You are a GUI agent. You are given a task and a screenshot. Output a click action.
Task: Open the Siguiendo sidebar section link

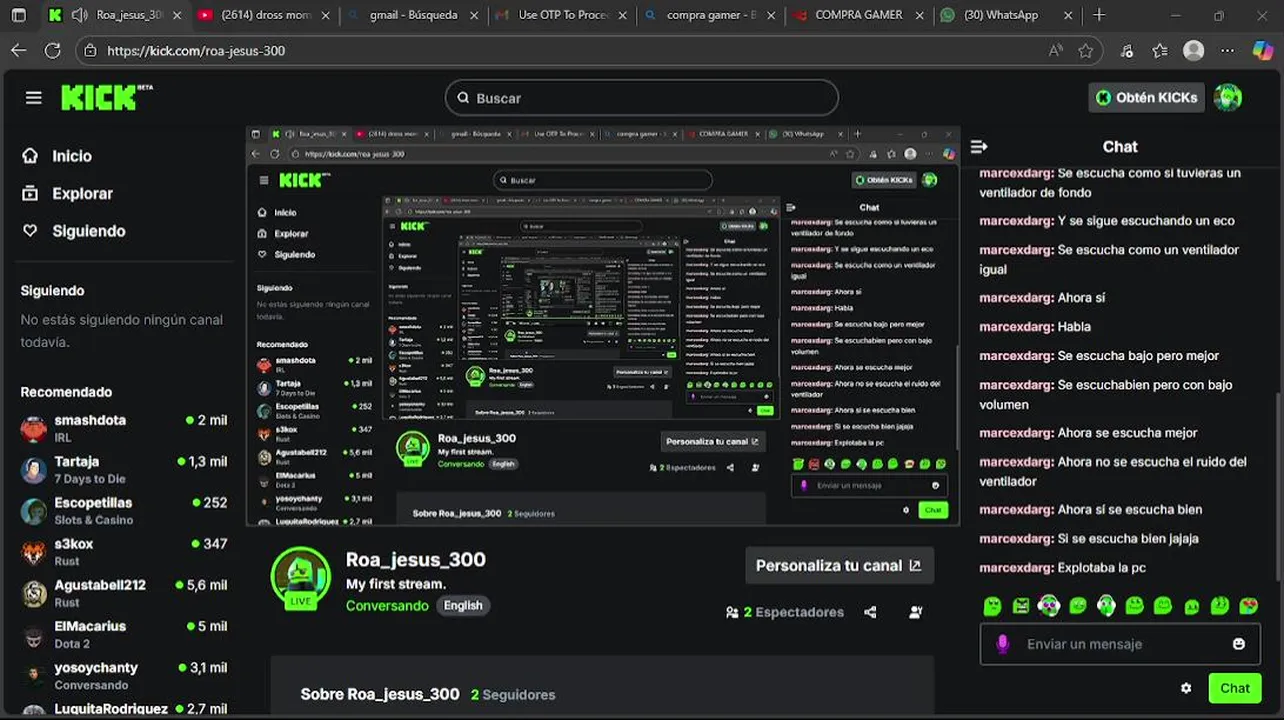74,231
